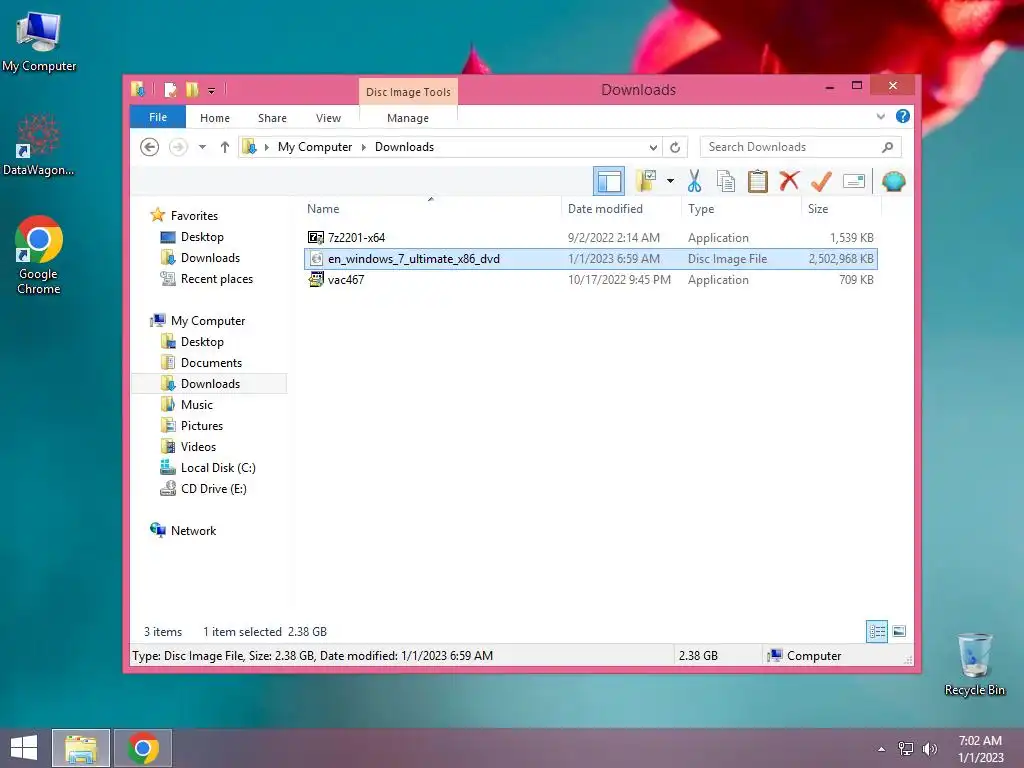The image size is (1024, 768).
Task: Sort by the Size column header
Action: tap(818, 209)
